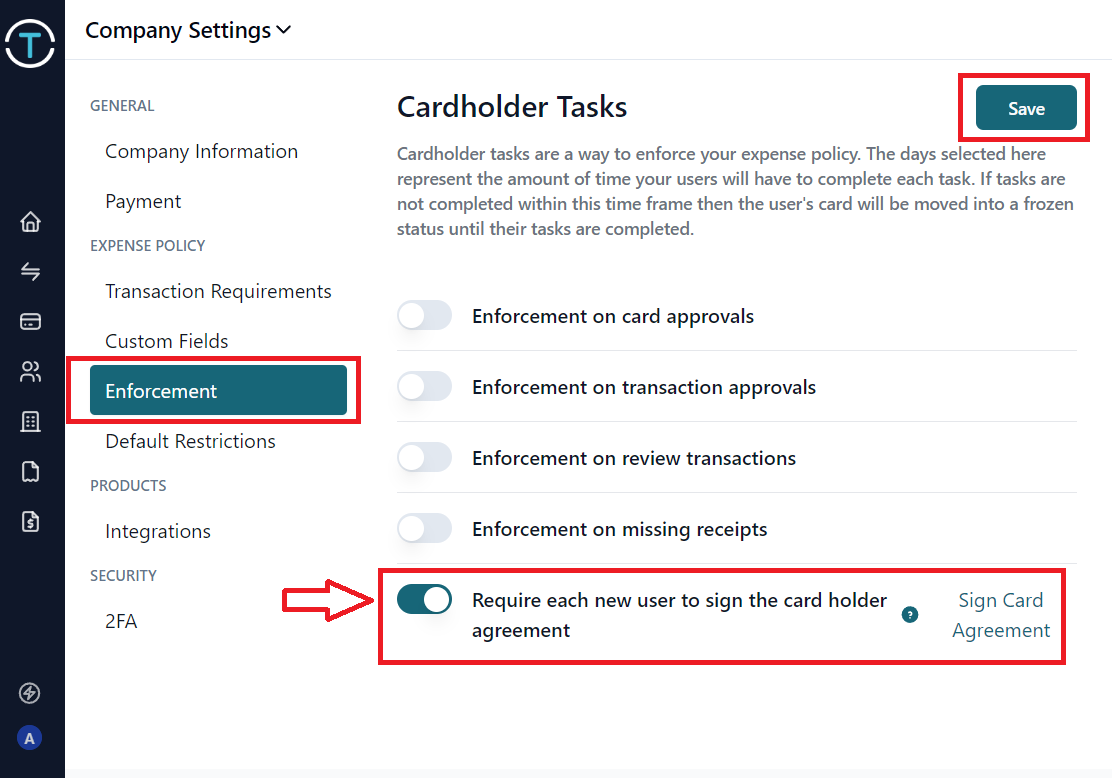Open the user avatar 'A' icon

(x=29, y=738)
